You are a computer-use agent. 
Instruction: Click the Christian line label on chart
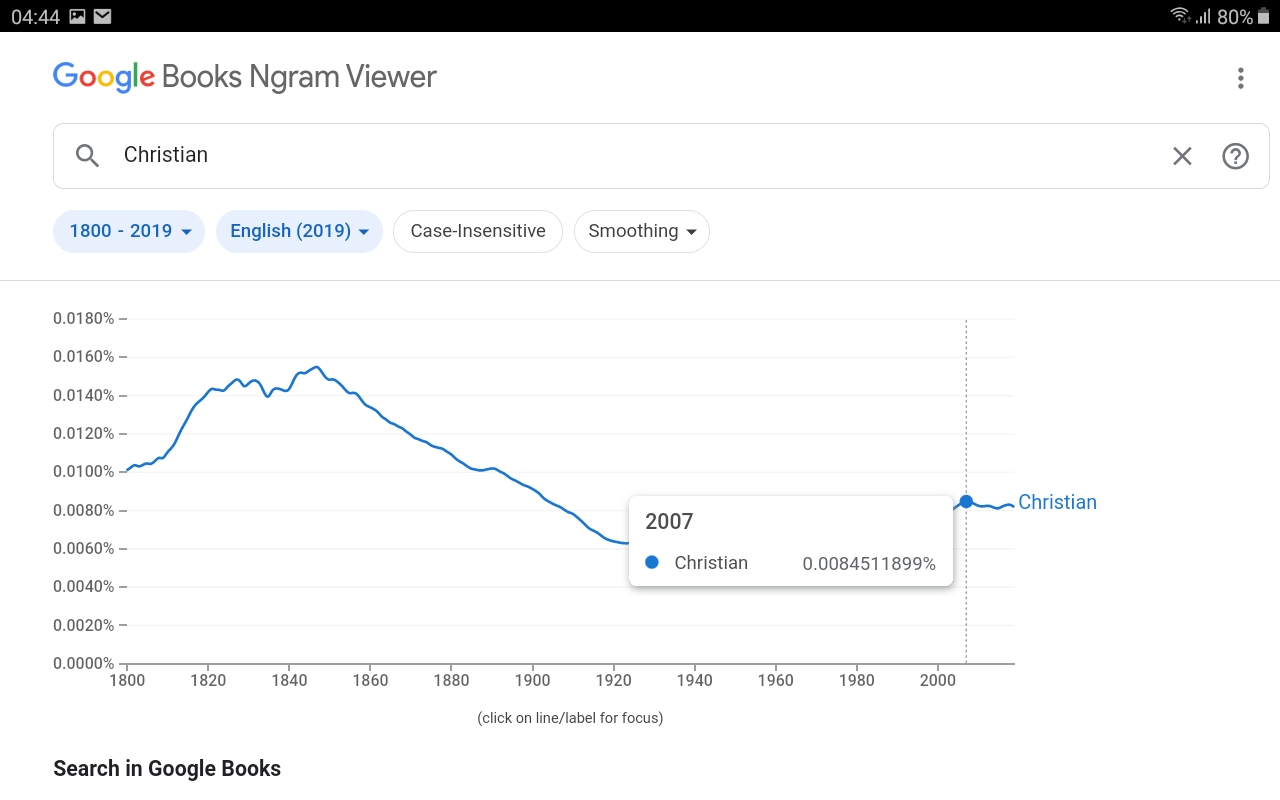click(x=1057, y=502)
